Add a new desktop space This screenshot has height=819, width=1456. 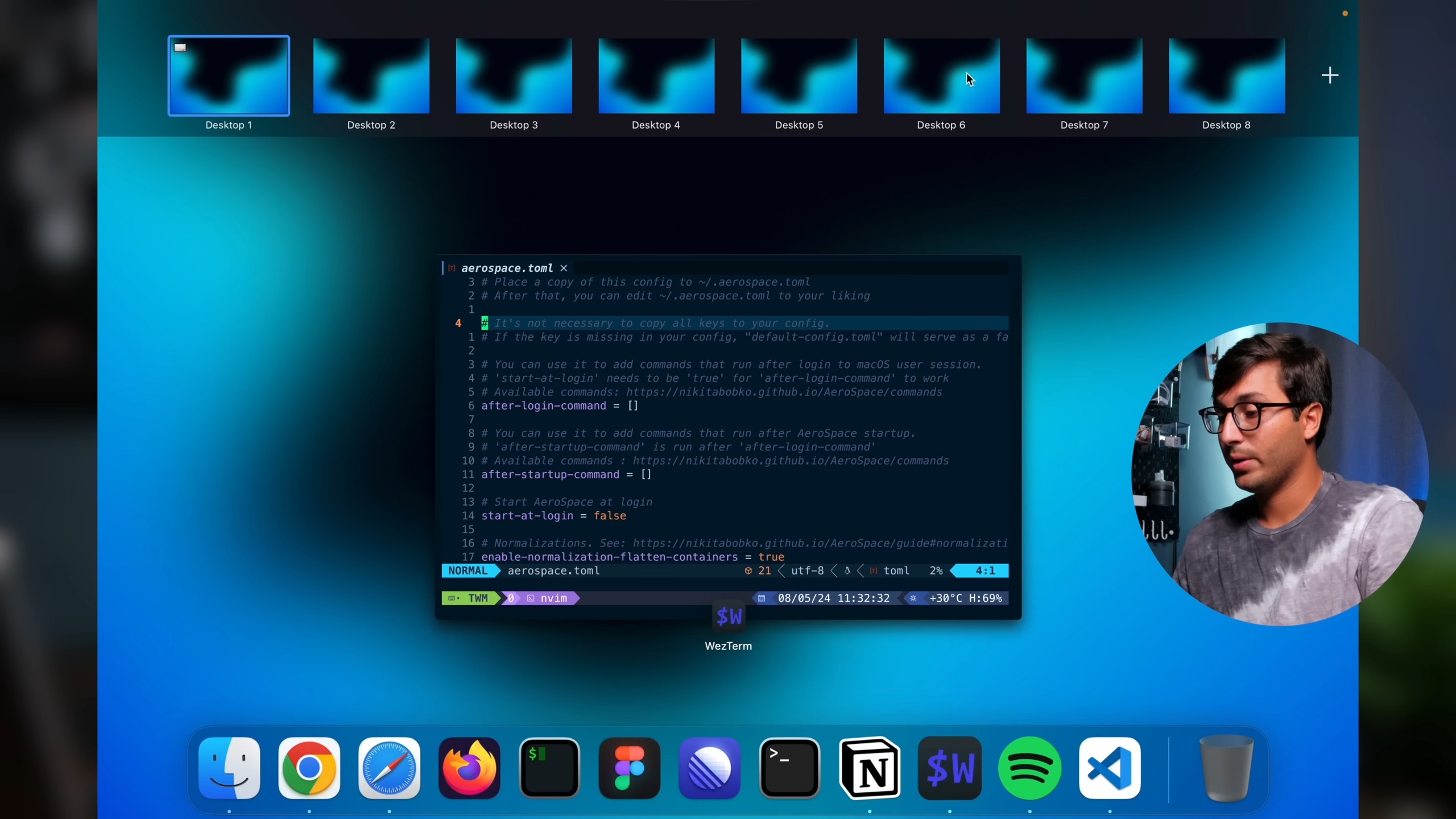pos(1330,75)
